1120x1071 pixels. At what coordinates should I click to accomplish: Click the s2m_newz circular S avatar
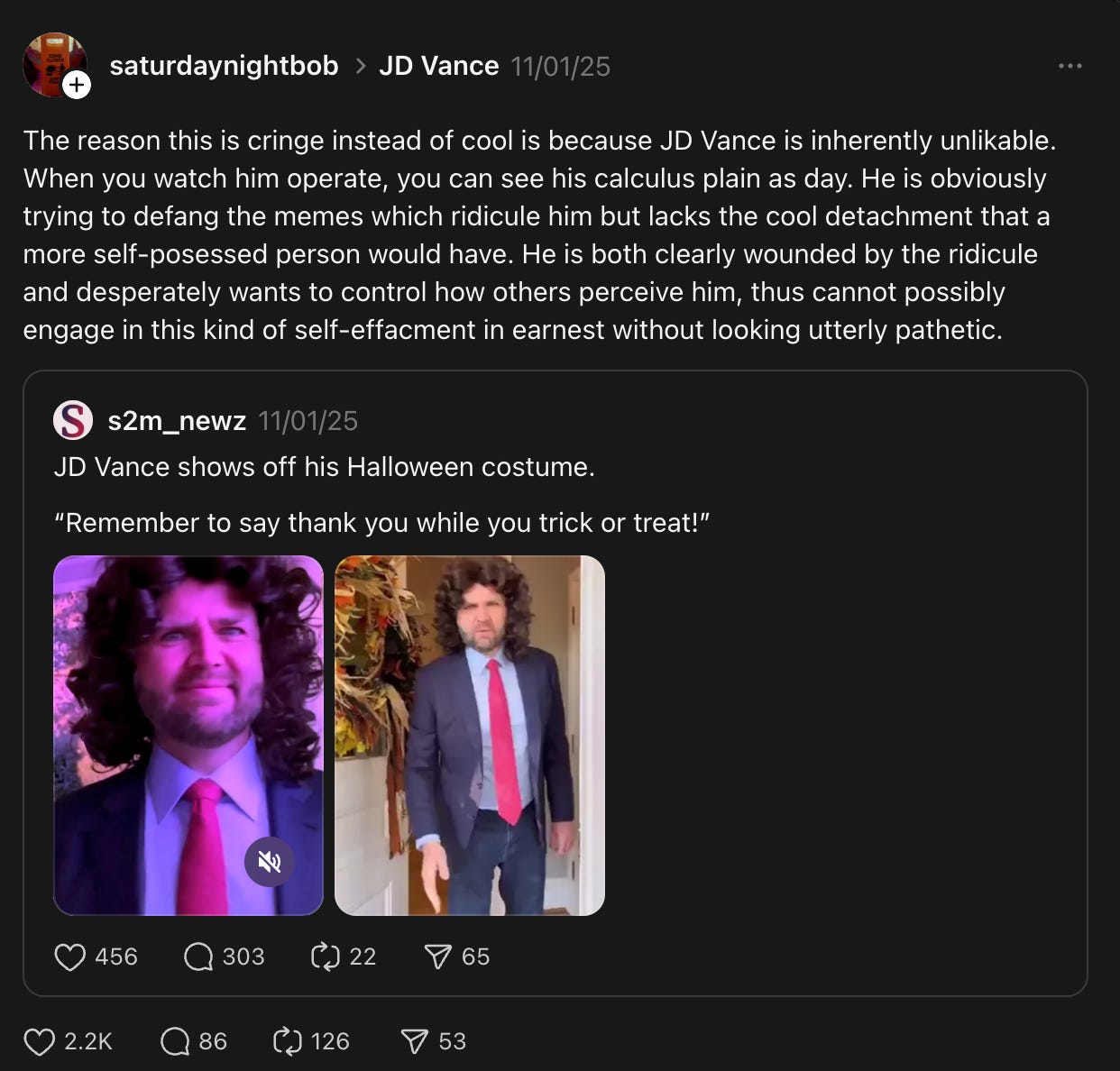[73, 419]
